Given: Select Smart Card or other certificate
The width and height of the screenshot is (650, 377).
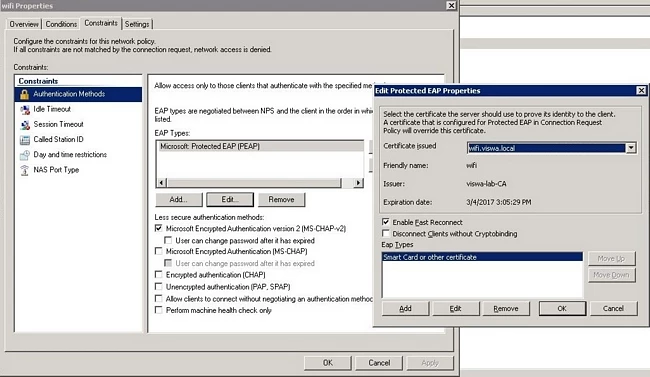Looking at the screenshot, I should pos(482,257).
